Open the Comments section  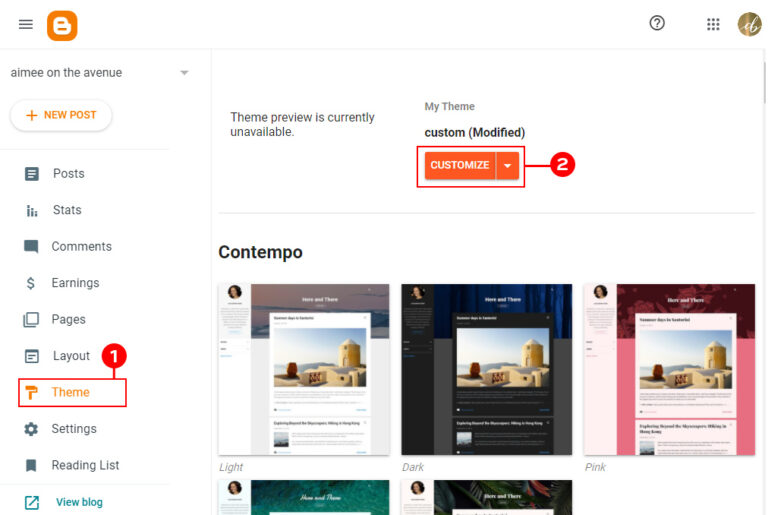pyautogui.click(x=81, y=246)
